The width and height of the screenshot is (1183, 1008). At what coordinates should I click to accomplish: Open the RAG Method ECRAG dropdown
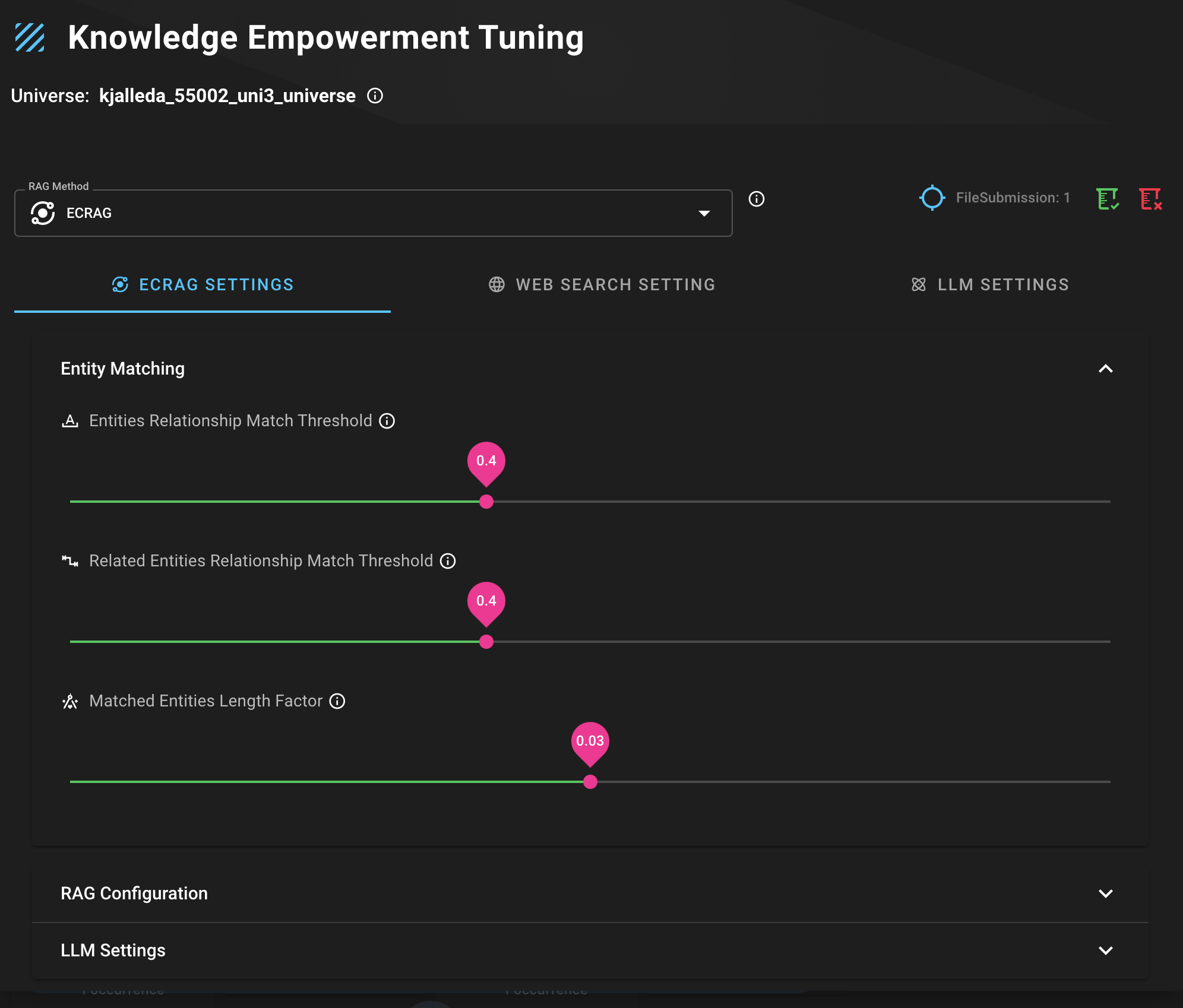pyautogui.click(x=373, y=213)
